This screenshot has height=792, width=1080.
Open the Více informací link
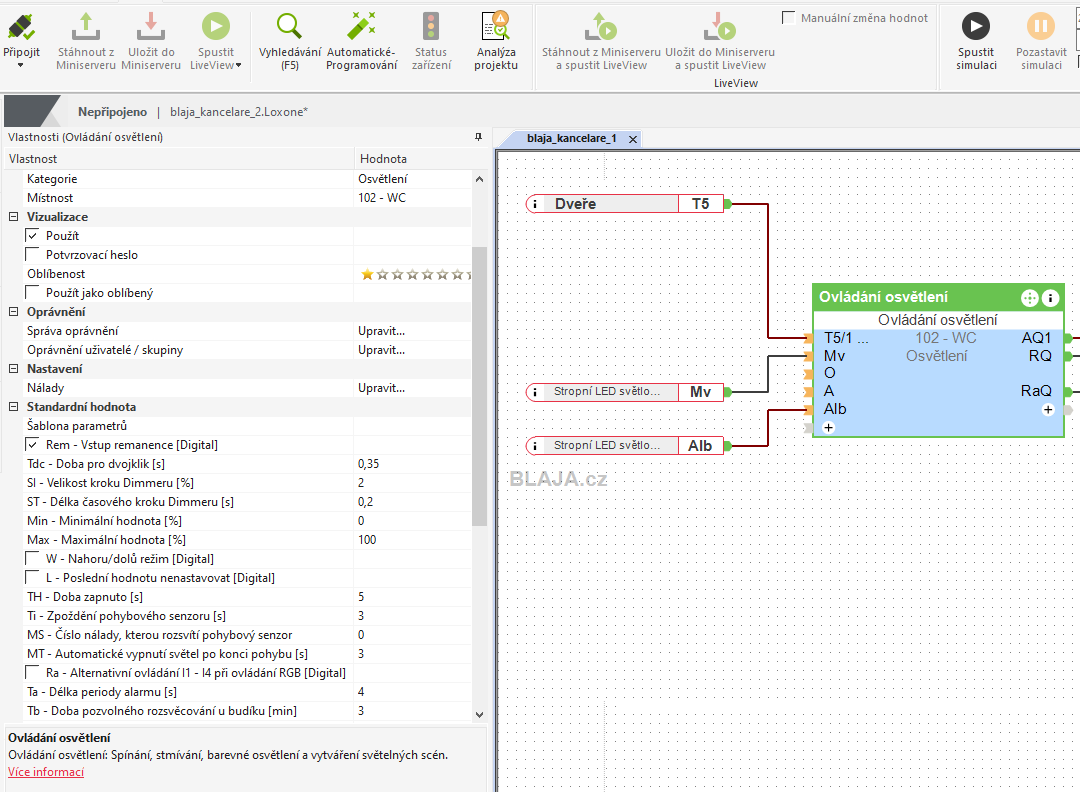click(46, 772)
